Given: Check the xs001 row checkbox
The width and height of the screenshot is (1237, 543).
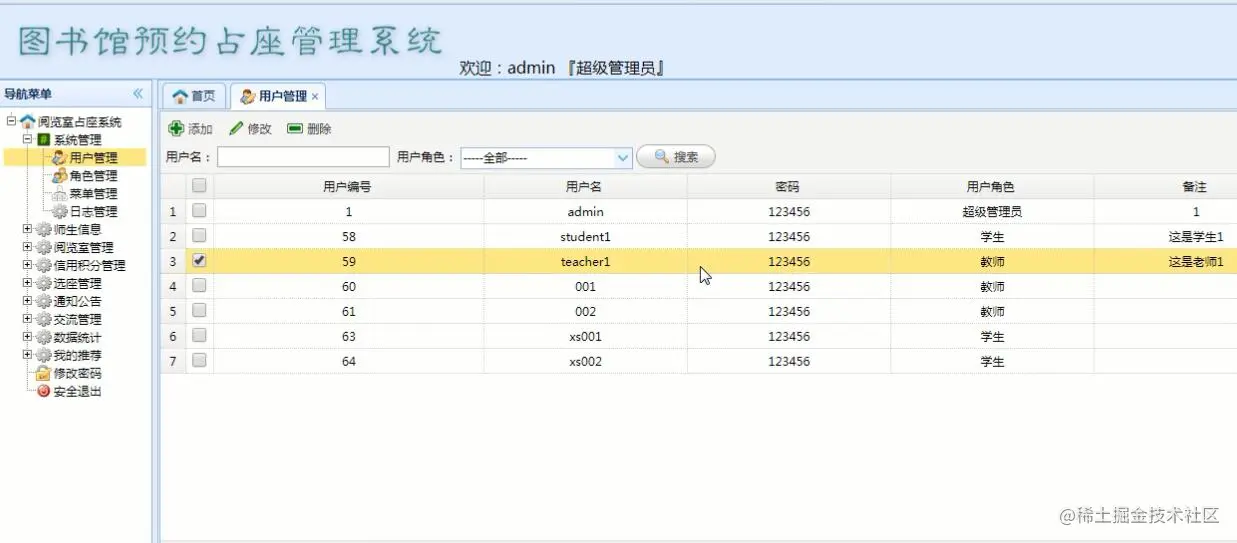Looking at the screenshot, I should (199, 335).
